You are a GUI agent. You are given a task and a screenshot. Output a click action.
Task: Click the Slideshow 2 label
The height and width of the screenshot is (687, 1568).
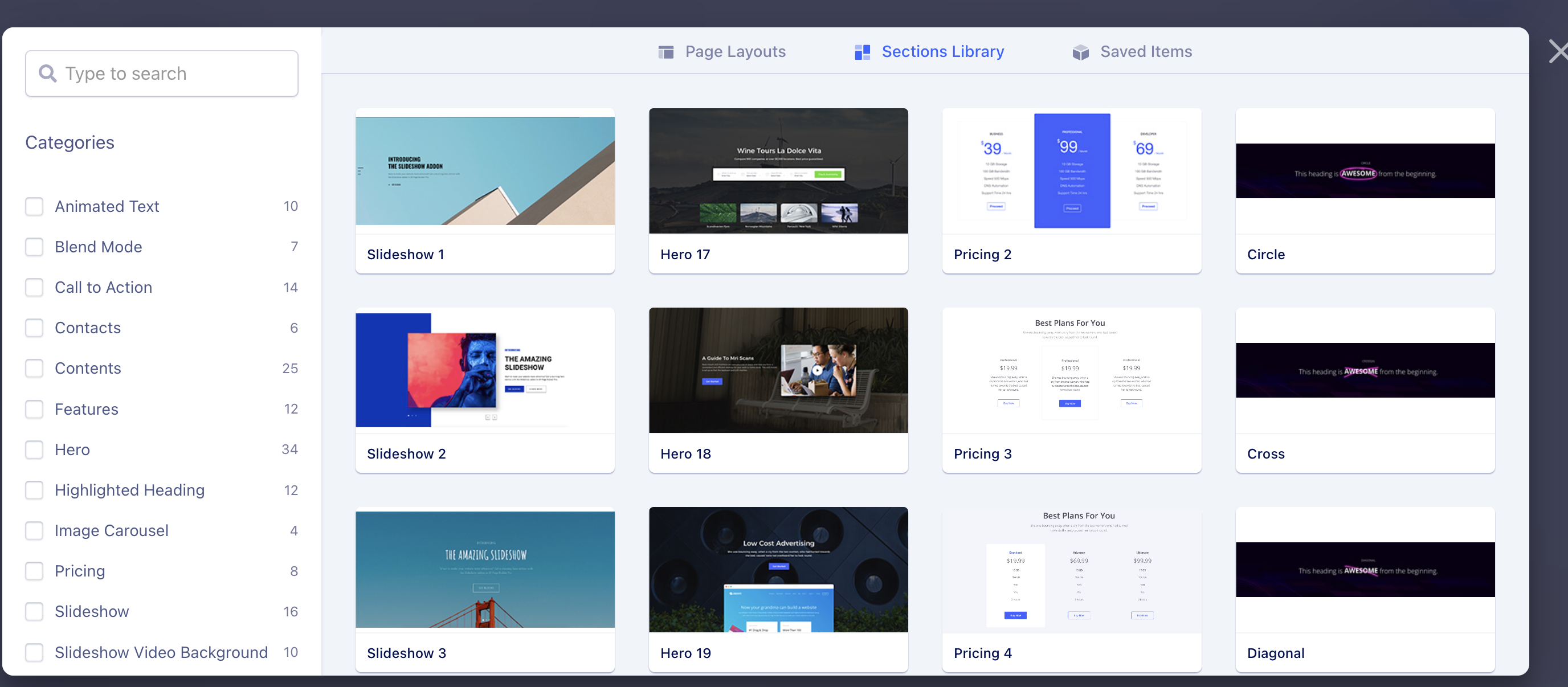(x=406, y=454)
